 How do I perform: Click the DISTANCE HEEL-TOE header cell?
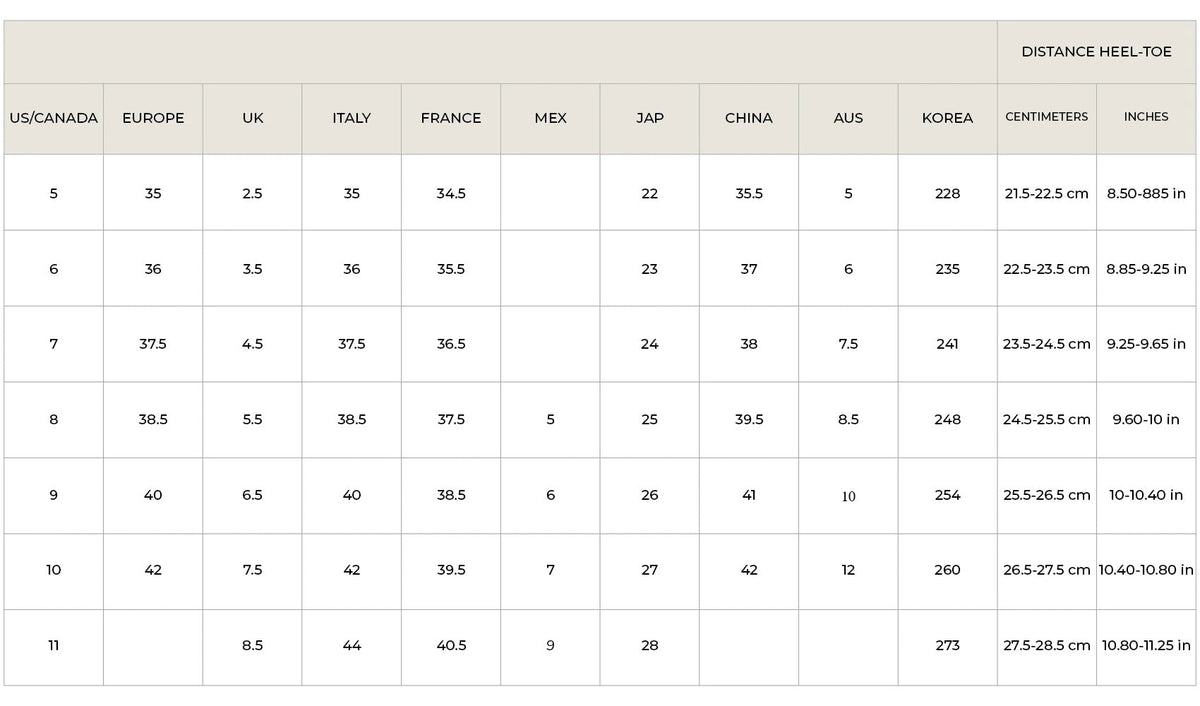click(x=1096, y=52)
